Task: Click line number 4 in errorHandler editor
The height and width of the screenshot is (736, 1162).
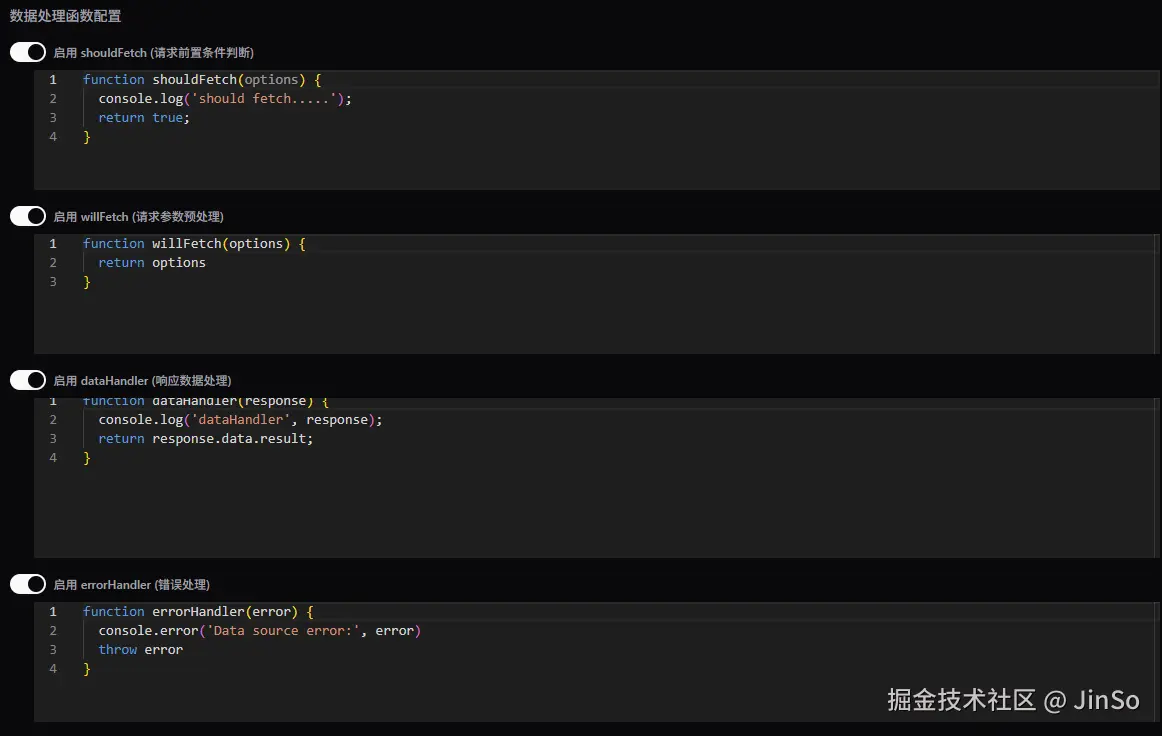Action: (x=53, y=668)
